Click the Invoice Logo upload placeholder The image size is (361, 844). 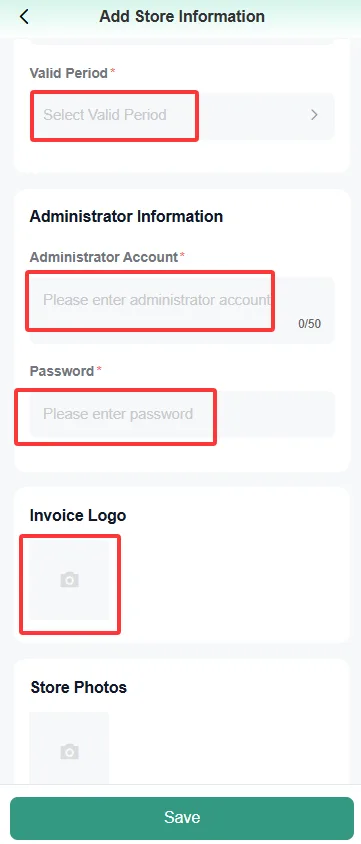point(69,580)
